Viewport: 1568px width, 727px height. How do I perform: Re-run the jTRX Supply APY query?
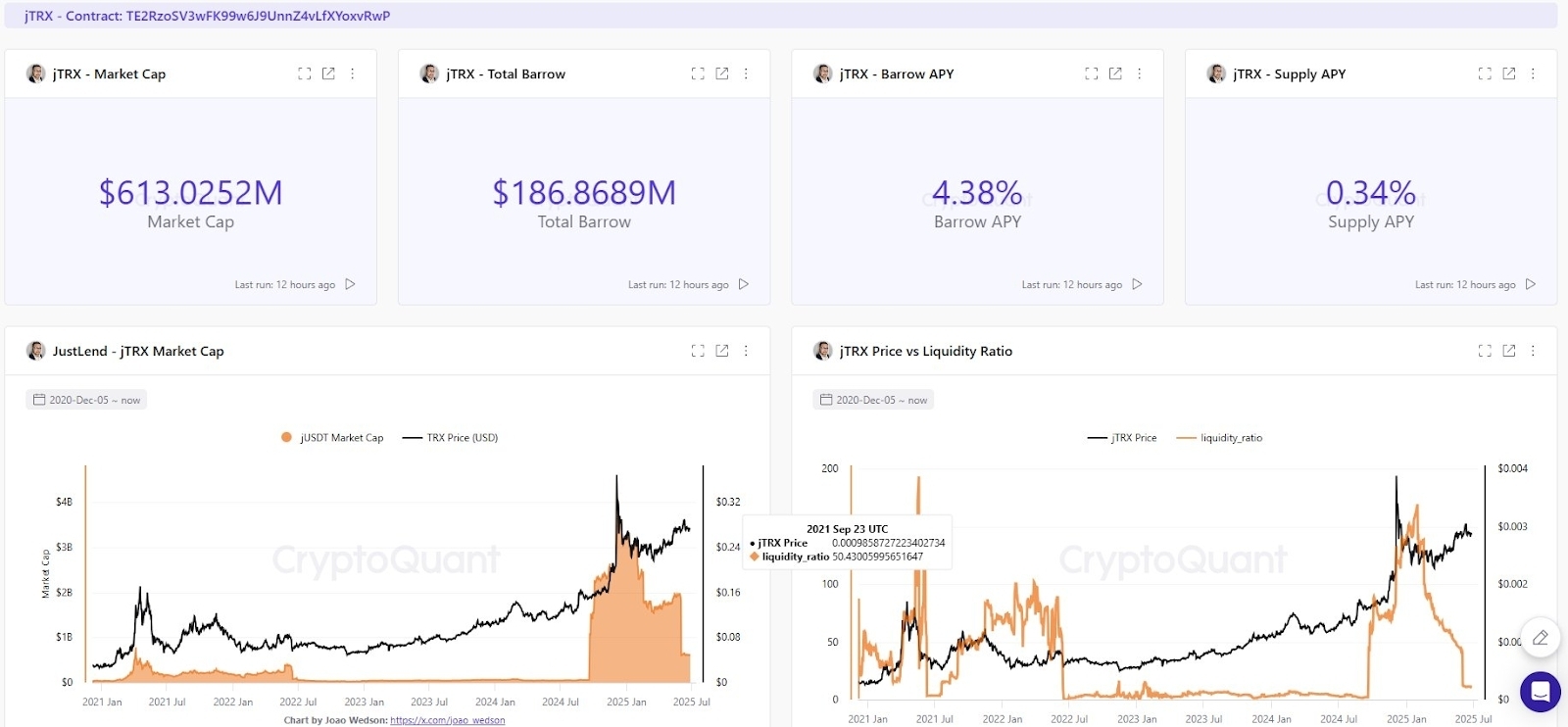point(1530,284)
